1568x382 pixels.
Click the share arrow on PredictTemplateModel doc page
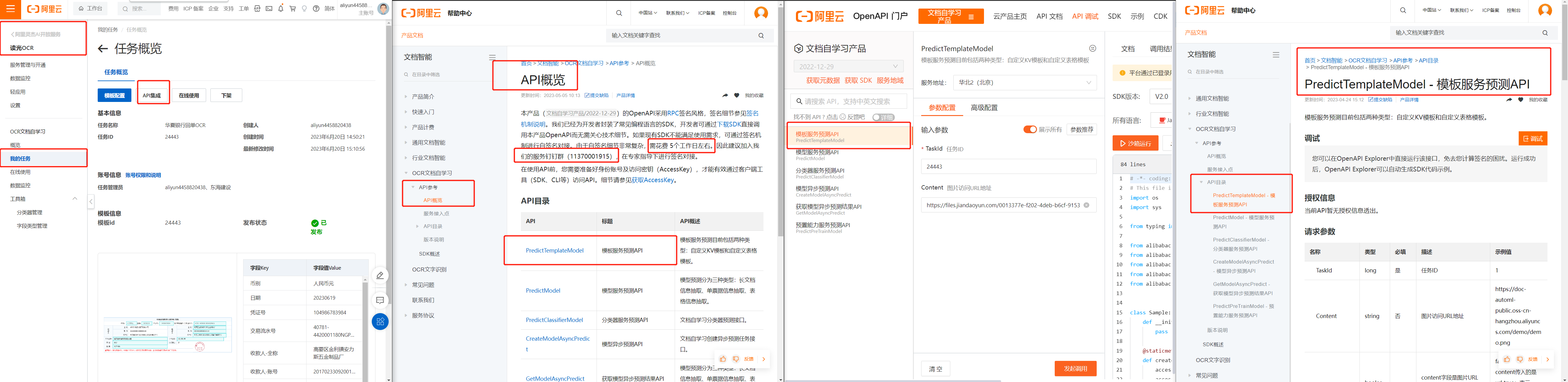click(x=1508, y=99)
